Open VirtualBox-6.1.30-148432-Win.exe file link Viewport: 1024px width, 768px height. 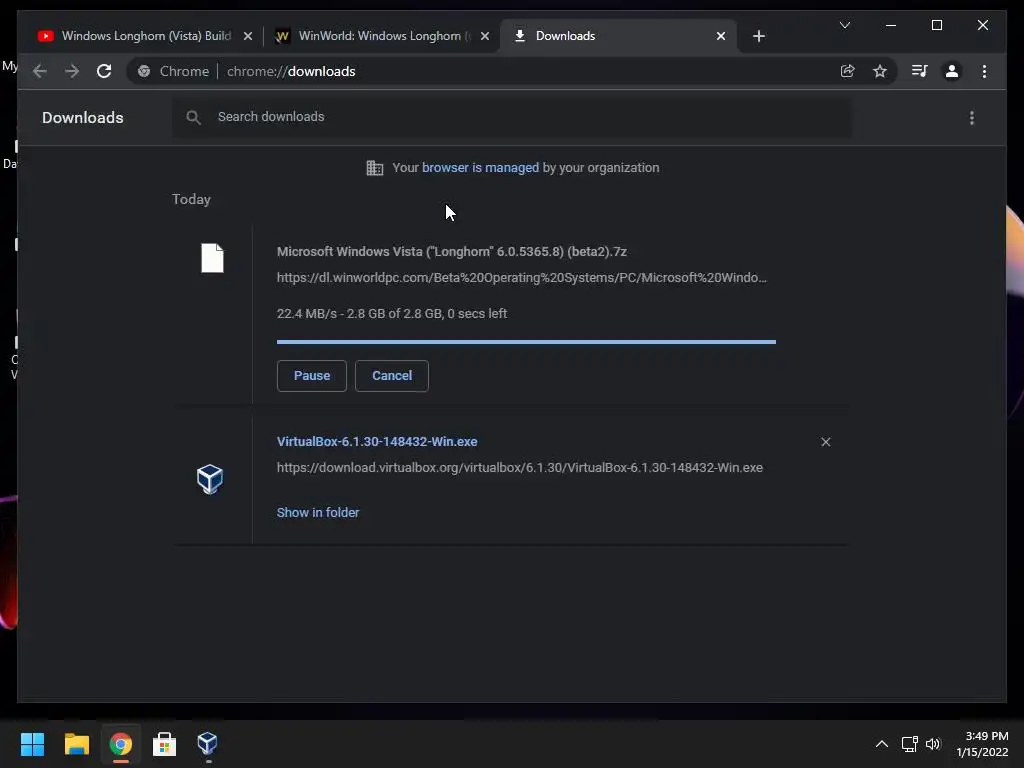377,441
